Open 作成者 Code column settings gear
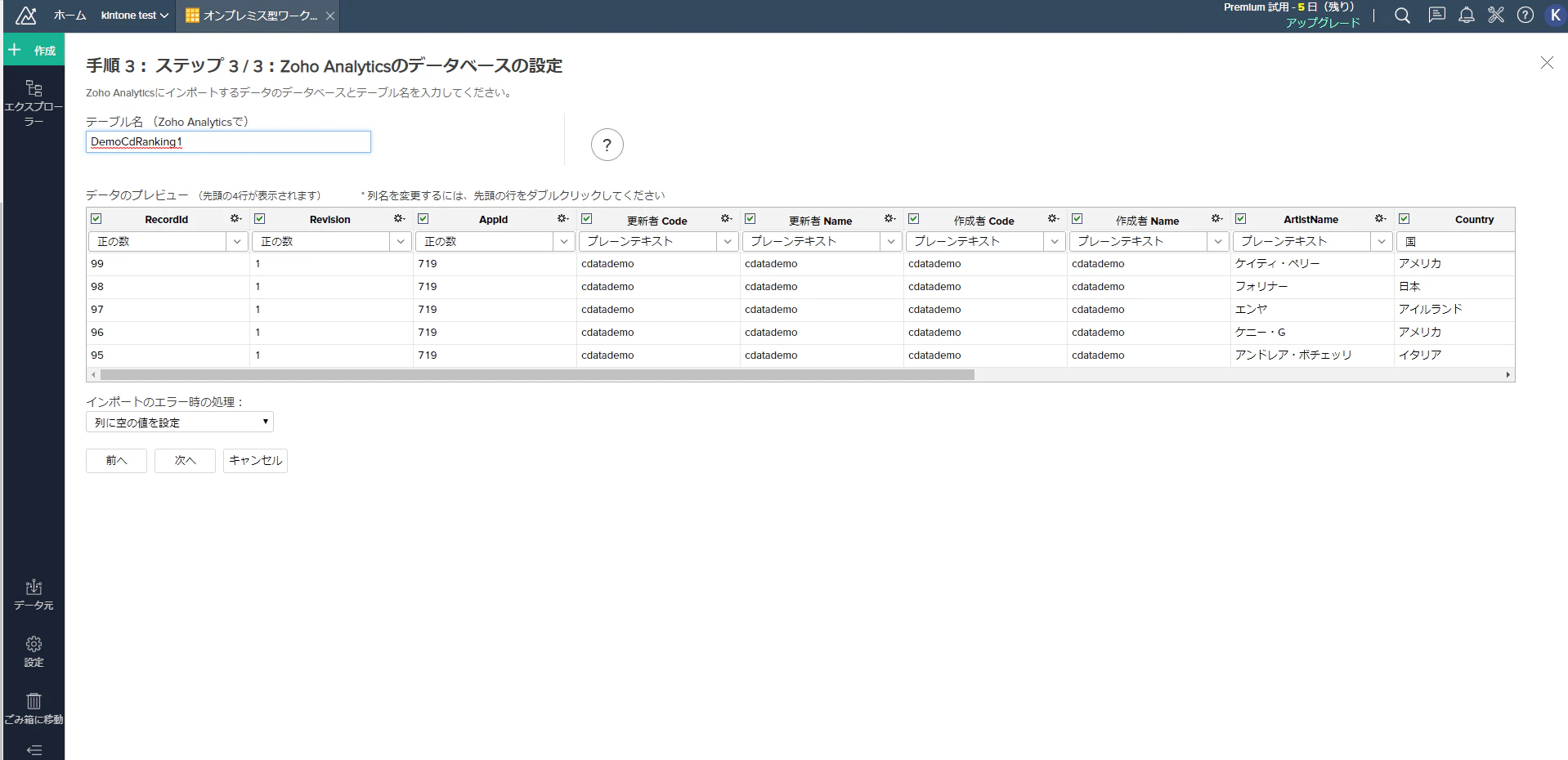The height and width of the screenshot is (760, 1568). (1053, 219)
